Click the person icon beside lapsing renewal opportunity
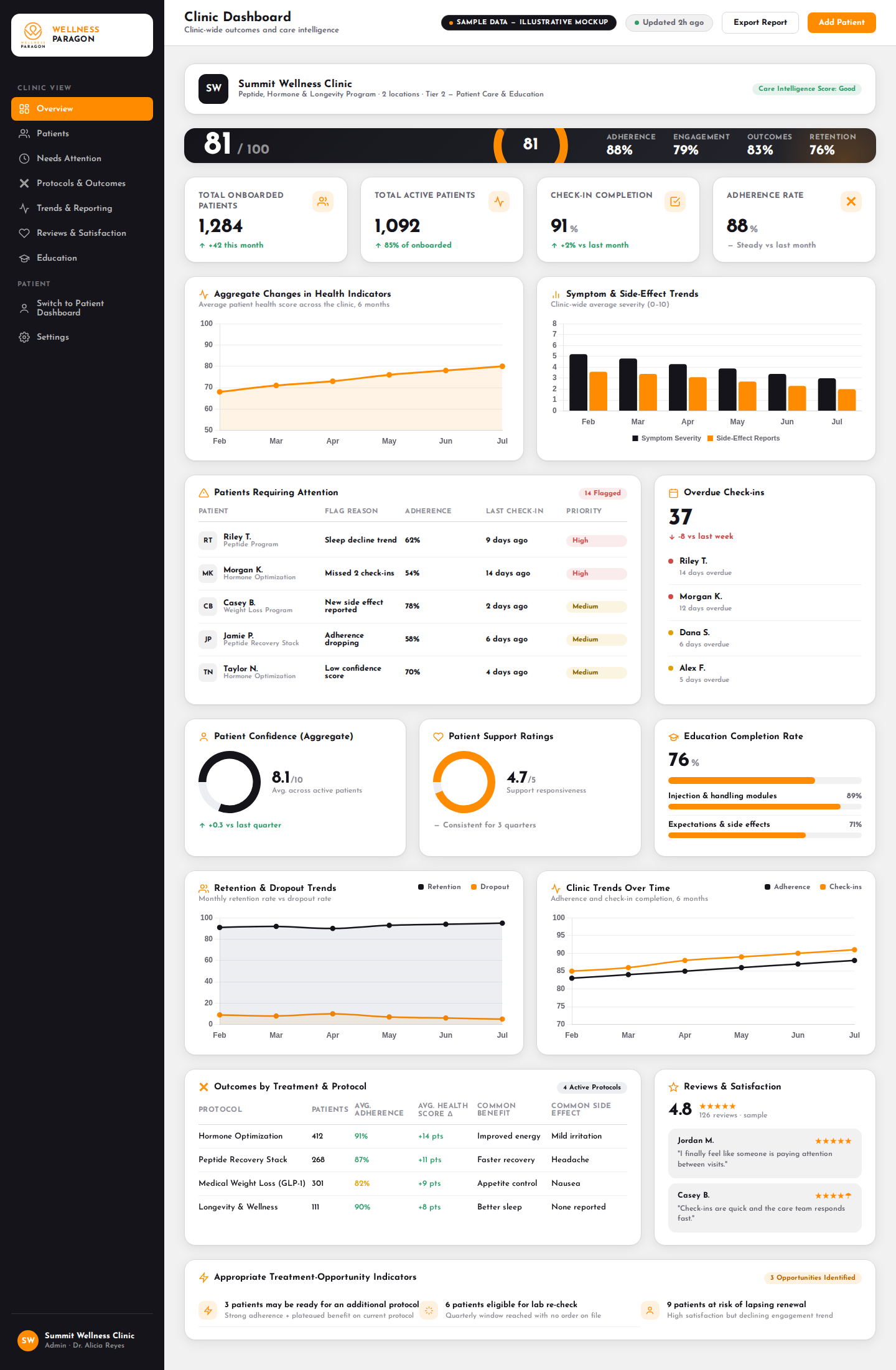The height and width of the screenshot is (1370, 896). tap(650, 1310)
